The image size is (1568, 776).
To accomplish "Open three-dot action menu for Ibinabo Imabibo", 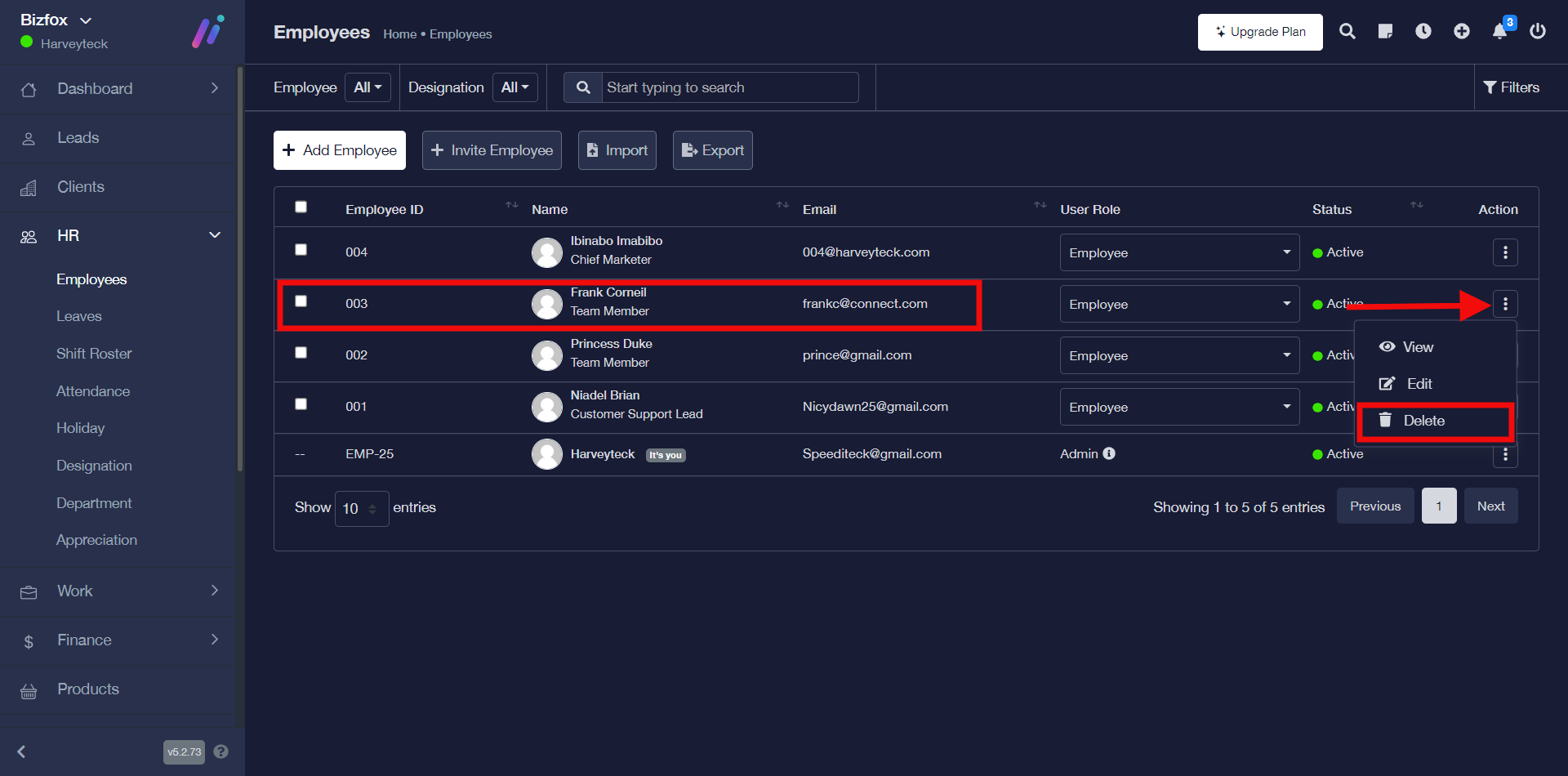I will click(x=1504, y=252).
